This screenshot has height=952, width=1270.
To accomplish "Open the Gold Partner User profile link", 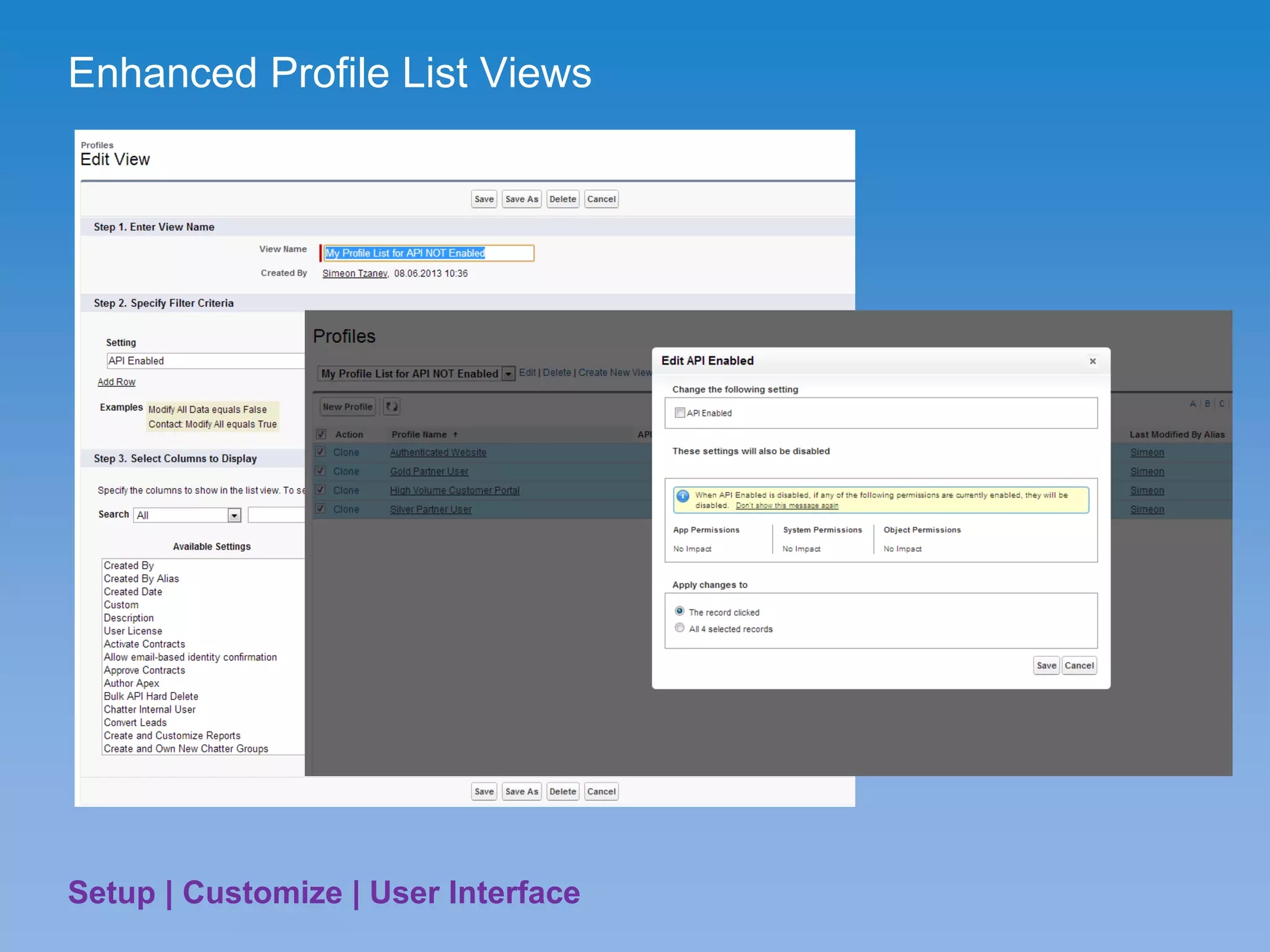I will pyautogui.click(x=429, y=472).
